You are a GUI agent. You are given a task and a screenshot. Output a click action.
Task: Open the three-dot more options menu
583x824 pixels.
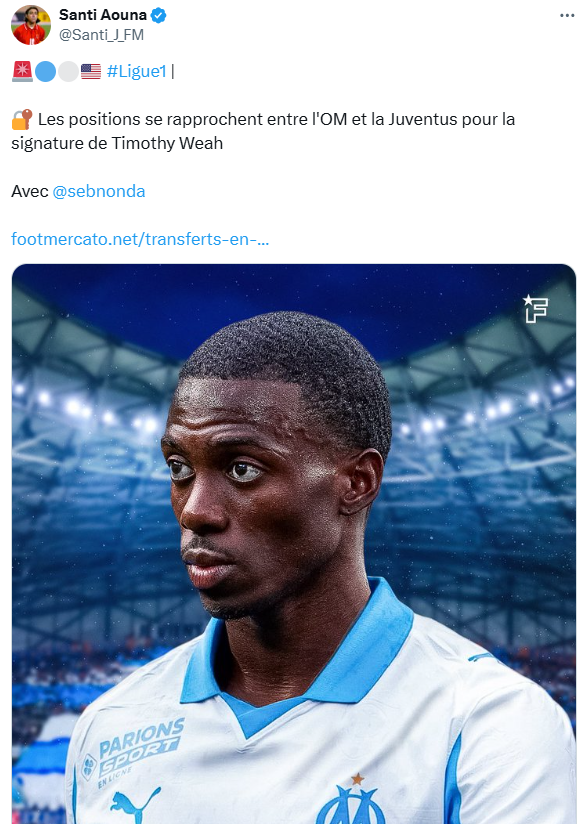567,15
